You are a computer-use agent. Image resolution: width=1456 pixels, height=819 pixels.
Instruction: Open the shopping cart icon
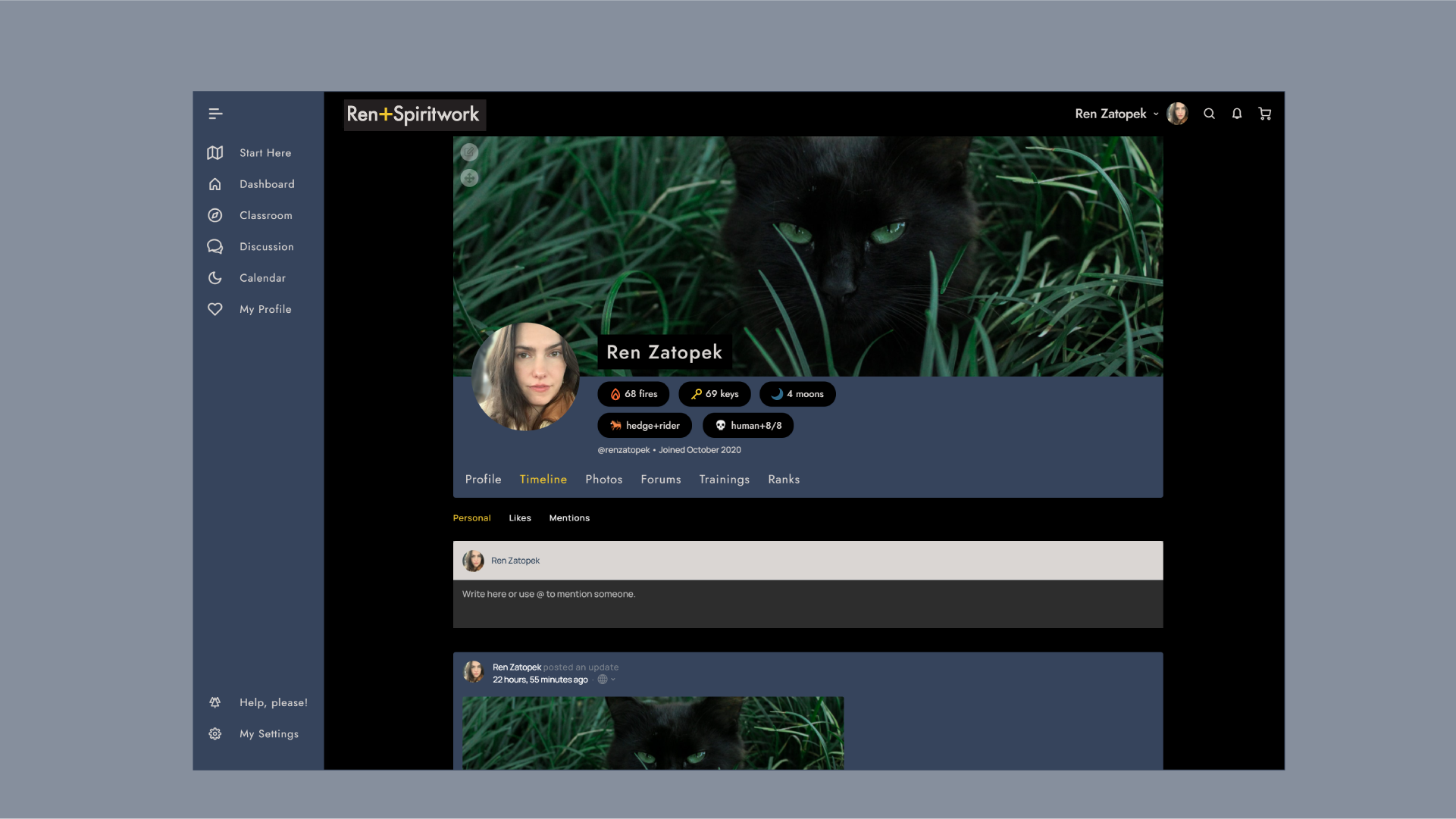(1264, 114)
